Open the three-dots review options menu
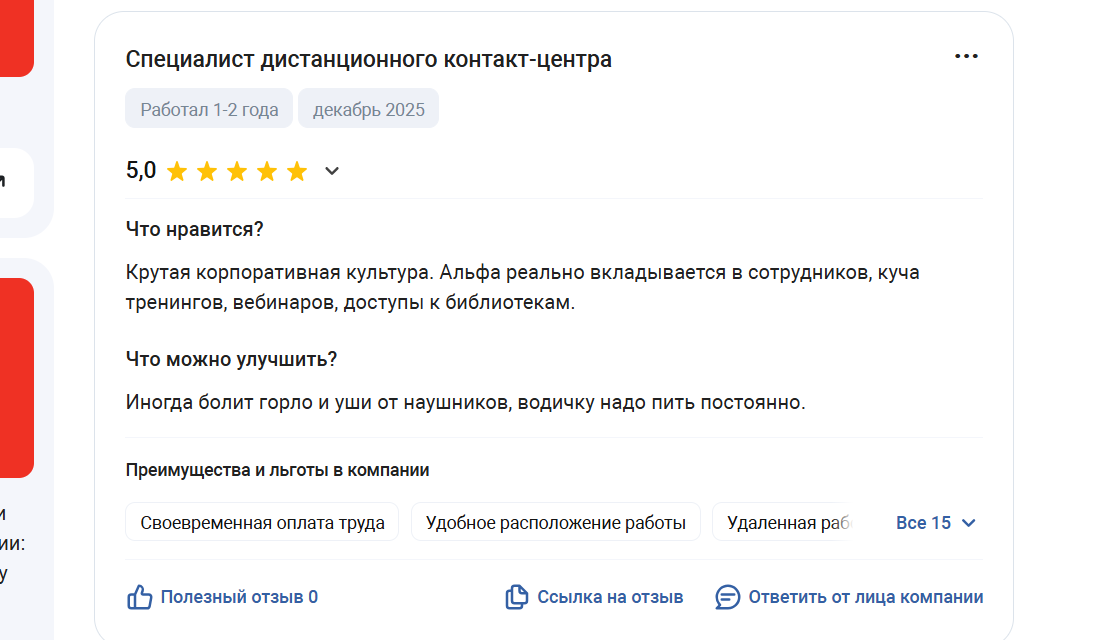This screenshot has height=640, width=1110. click(966, 56)
